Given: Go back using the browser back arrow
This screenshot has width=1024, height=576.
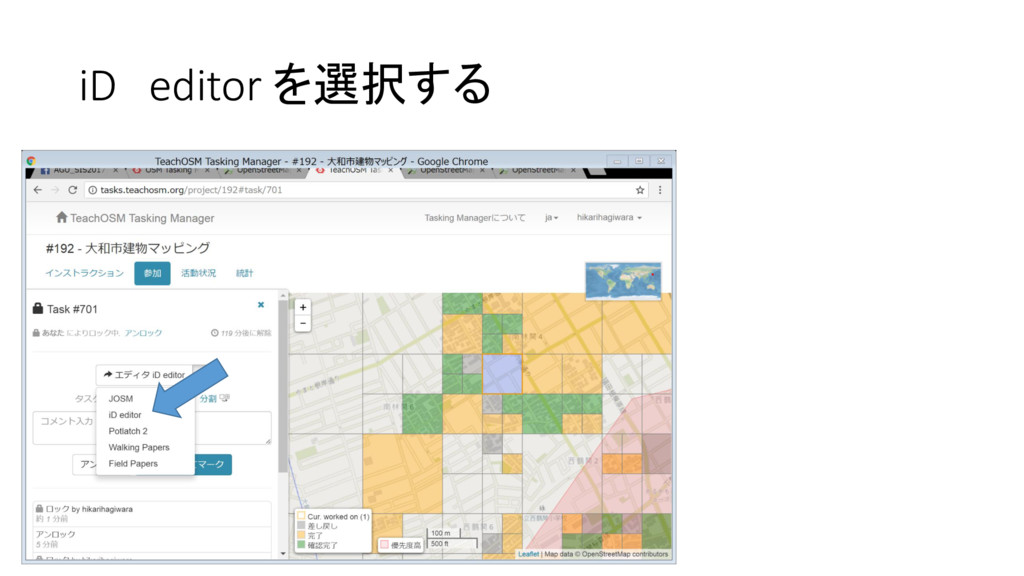Looking at the screenshot, I should (38, 190).
